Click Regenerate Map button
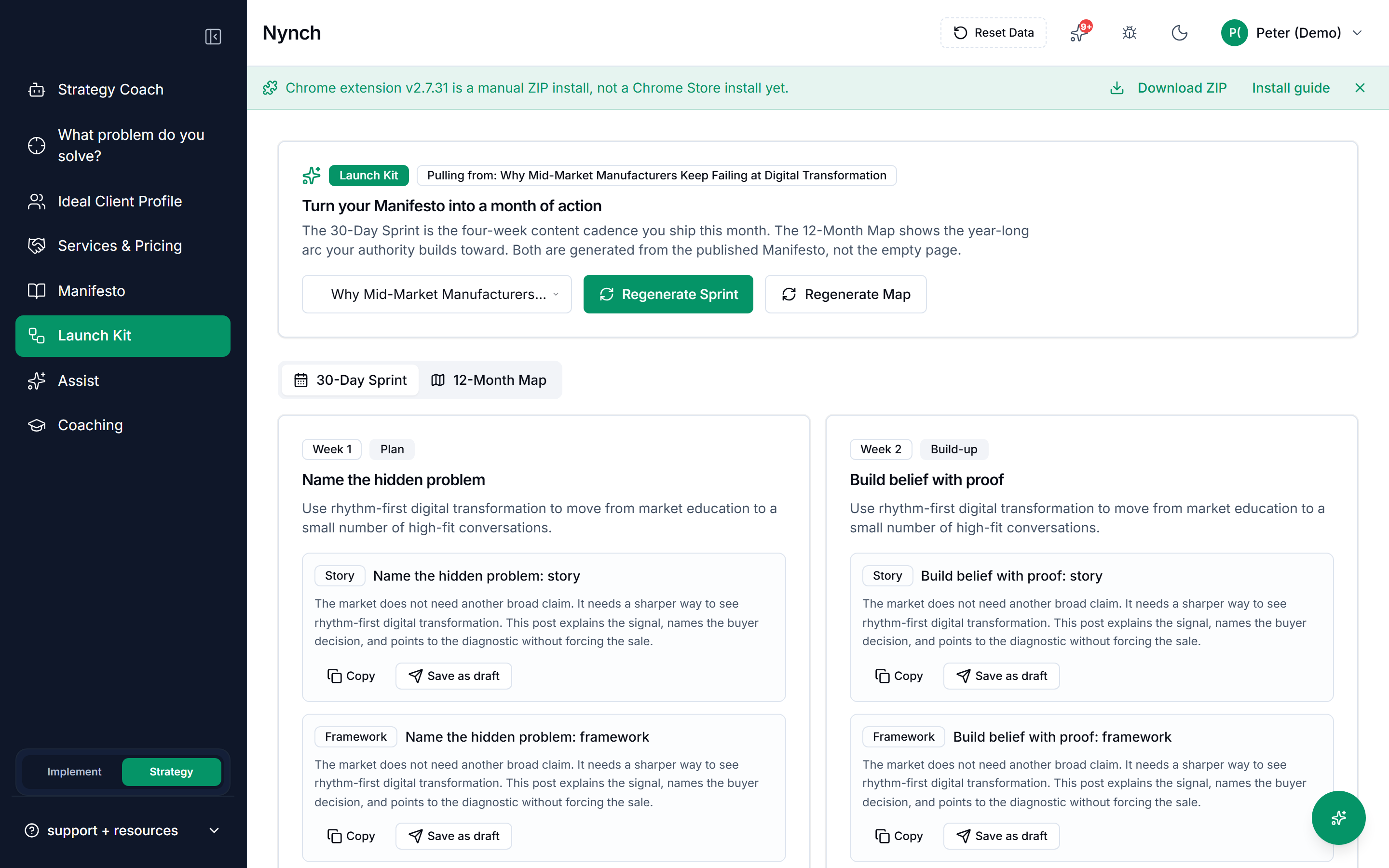 coord(845,294)
